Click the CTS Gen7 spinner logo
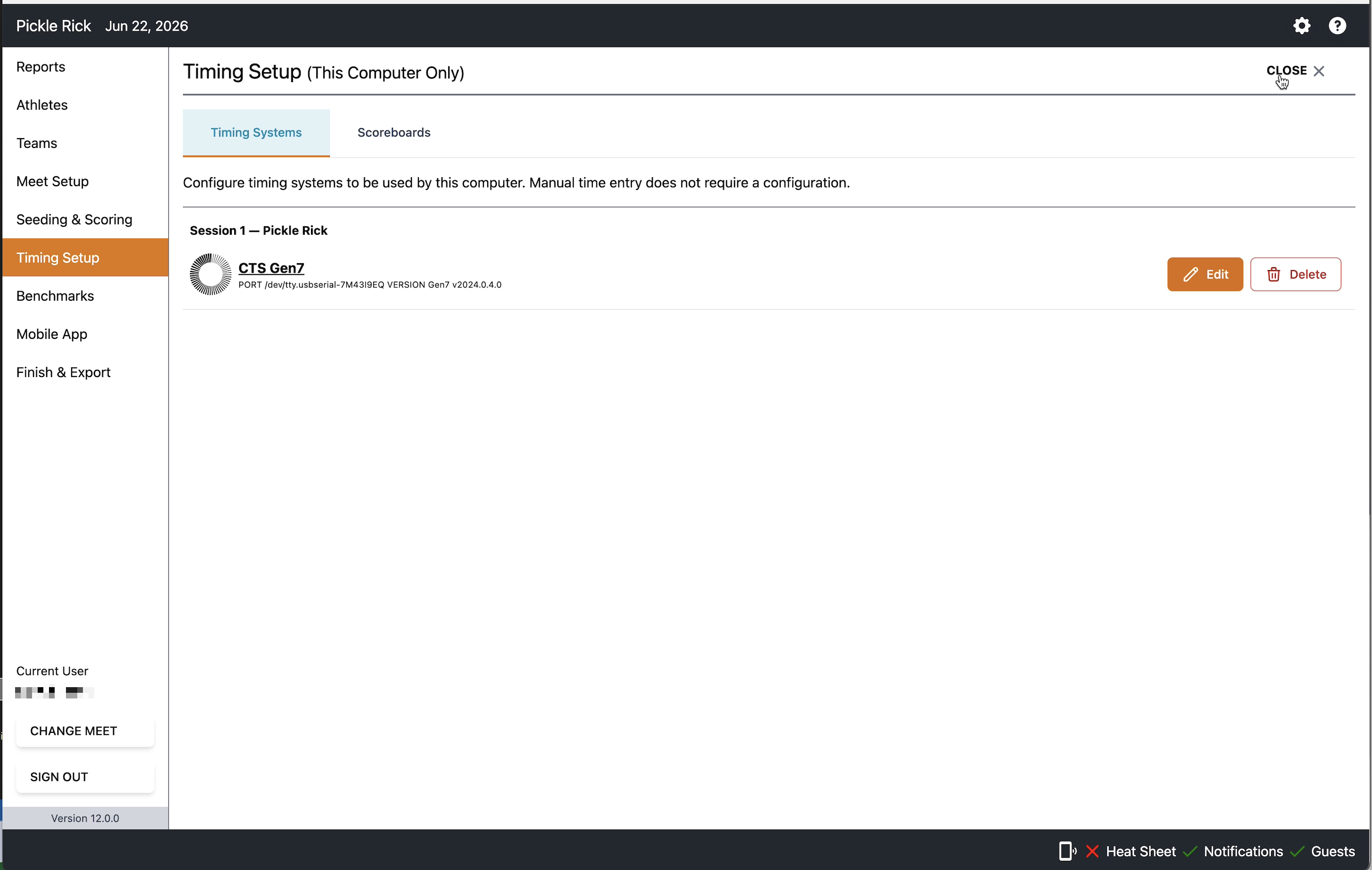Screen dimensions: 1372x870 (x=210, y=274)
